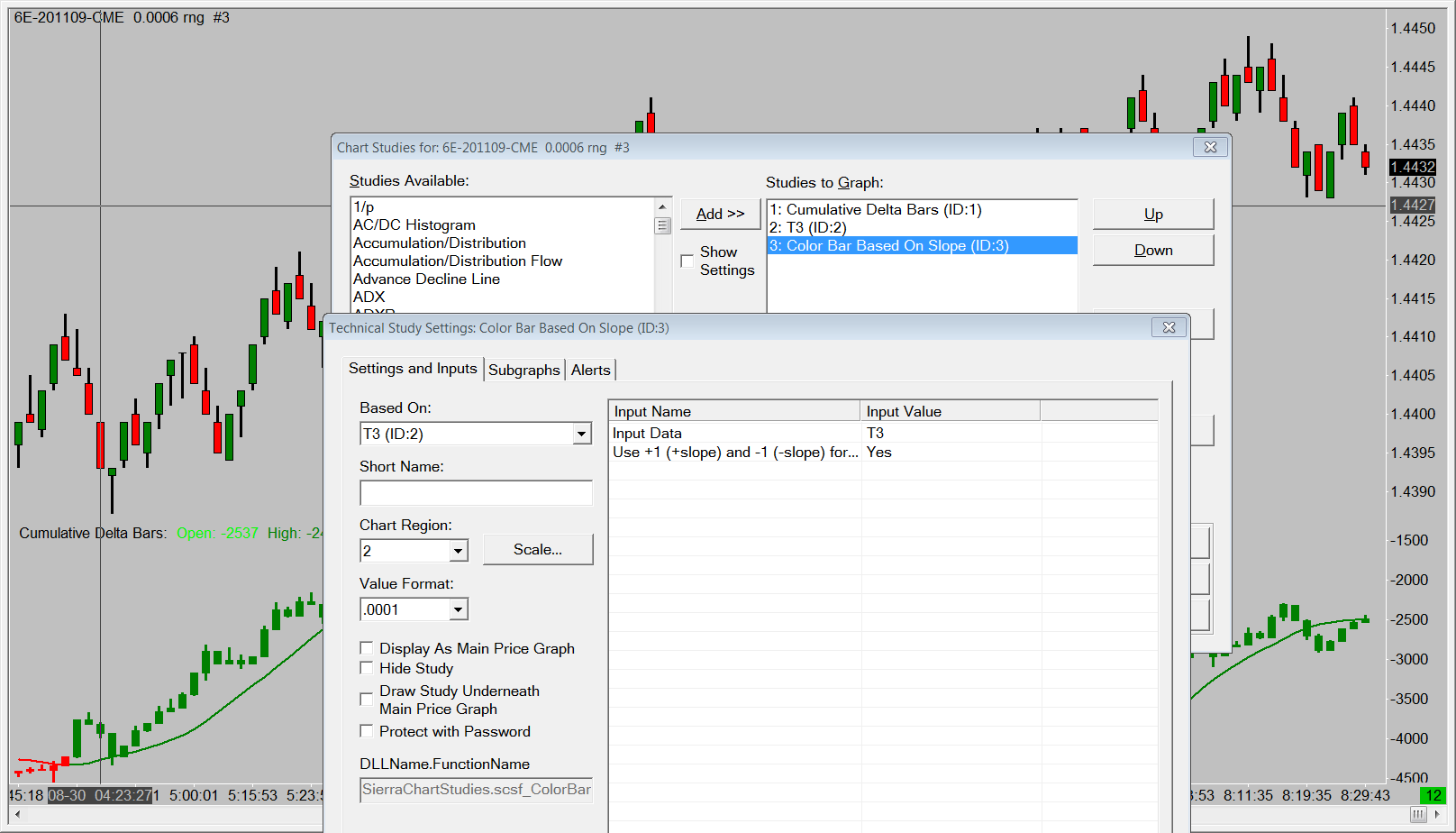Go to the Alerts tab

pos(591,370)
